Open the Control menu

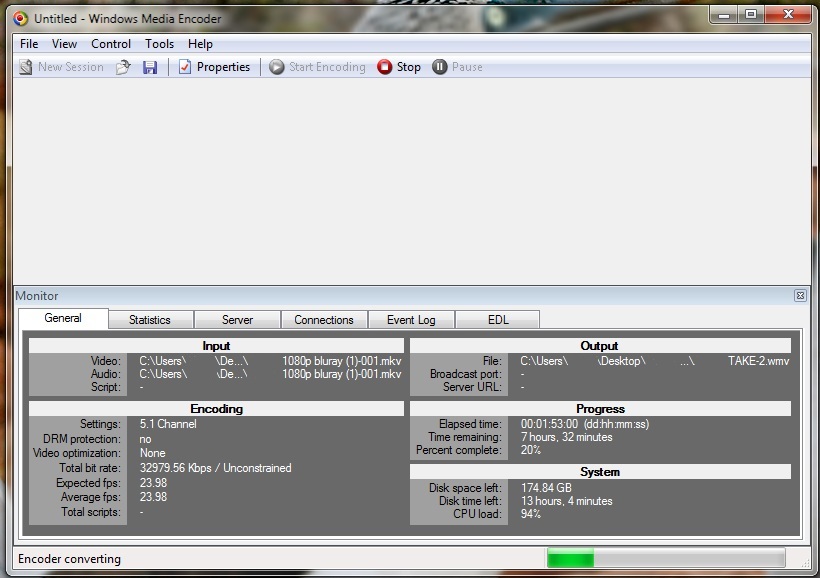(x=111, y=44)
